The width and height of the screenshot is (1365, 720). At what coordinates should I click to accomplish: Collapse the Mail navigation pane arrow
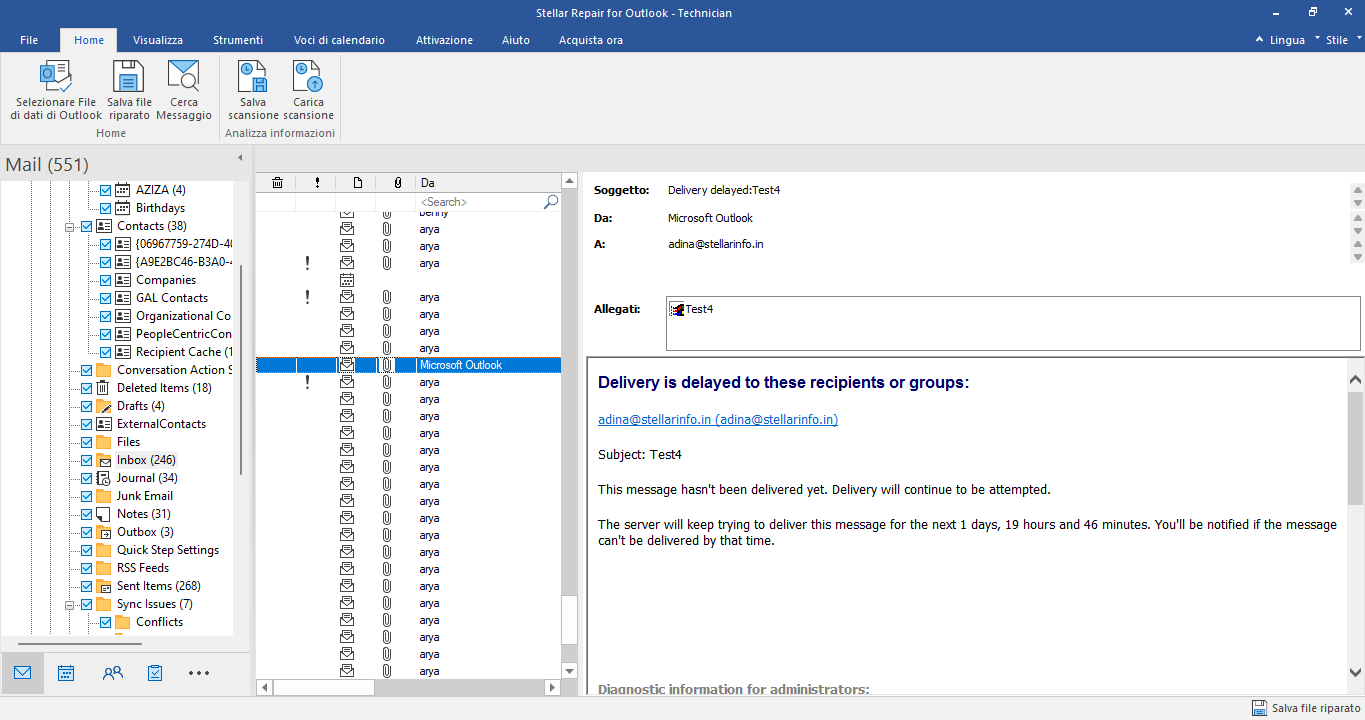click(240, 158)
